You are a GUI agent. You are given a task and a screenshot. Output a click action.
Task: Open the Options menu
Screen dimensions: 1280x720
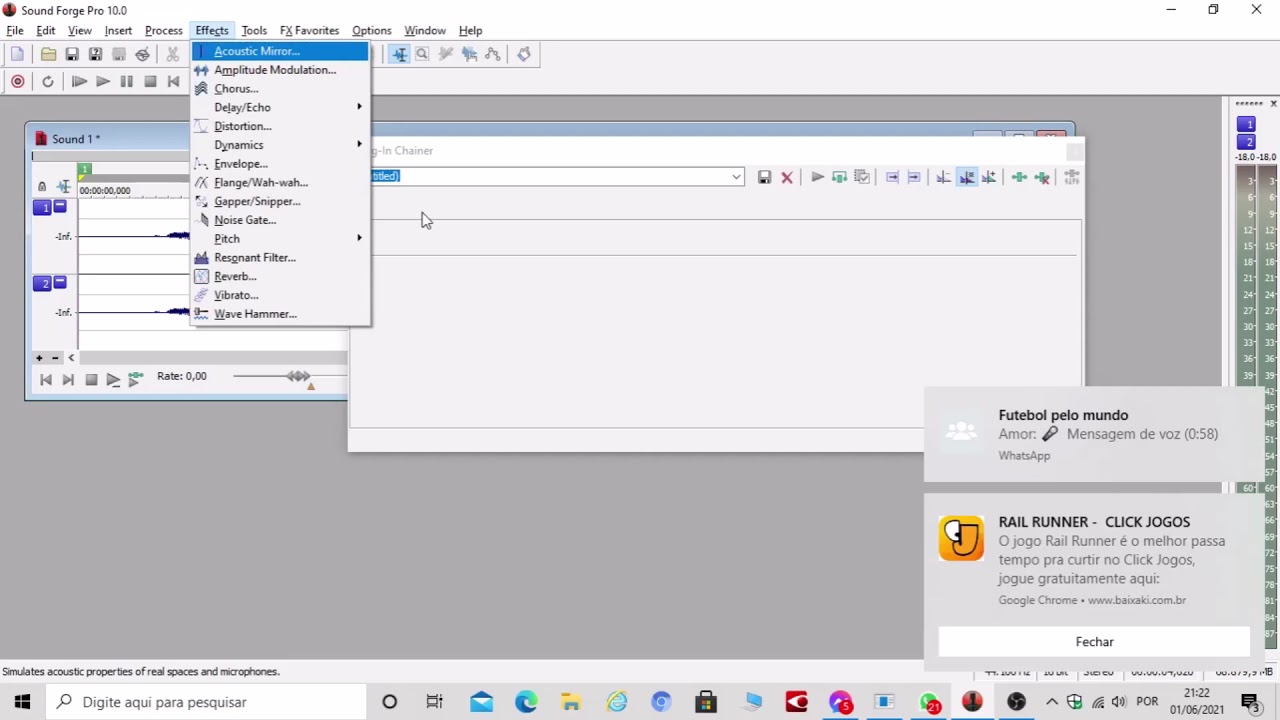point(372,30)
